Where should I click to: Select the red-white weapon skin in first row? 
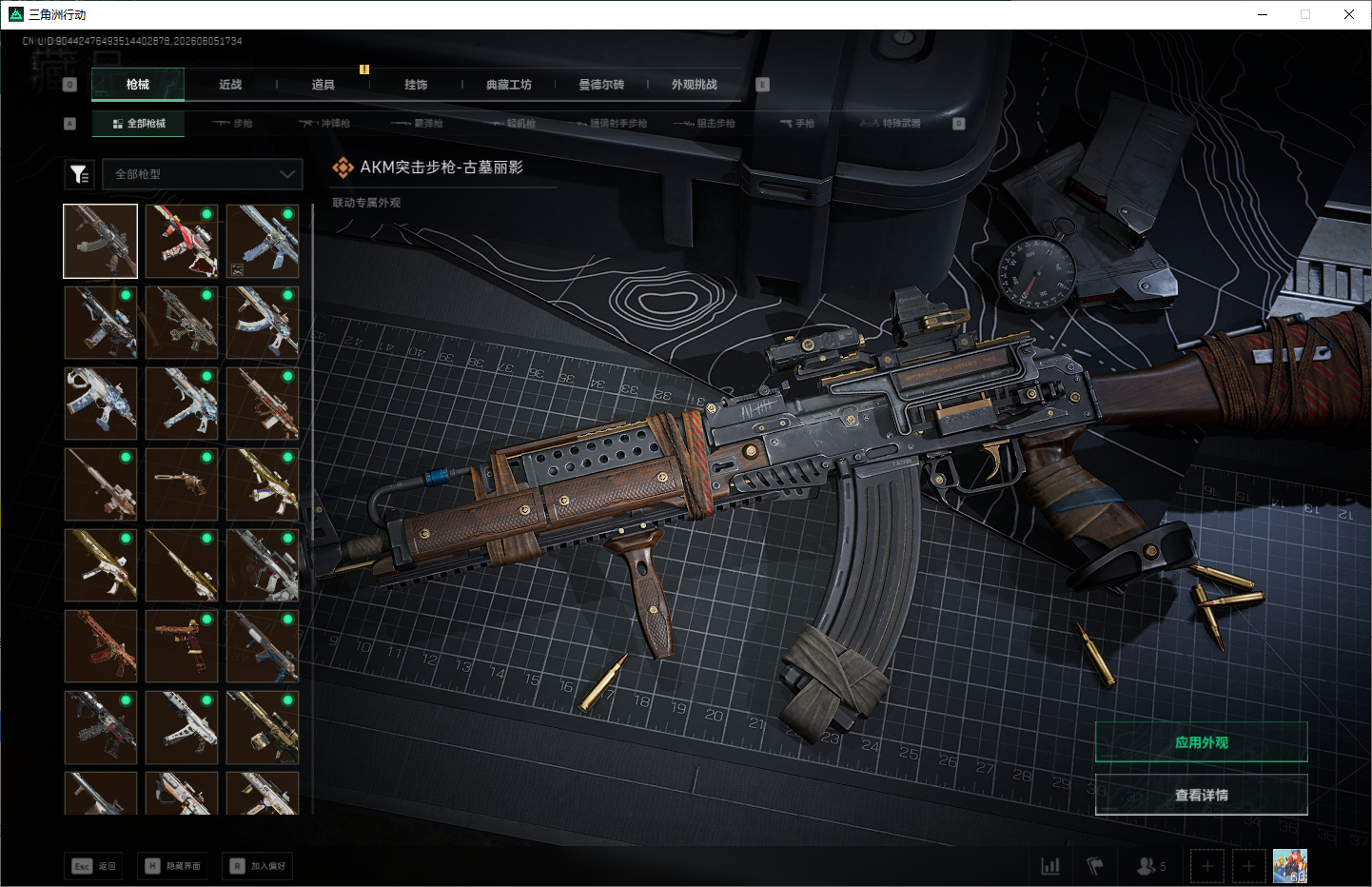182,242
